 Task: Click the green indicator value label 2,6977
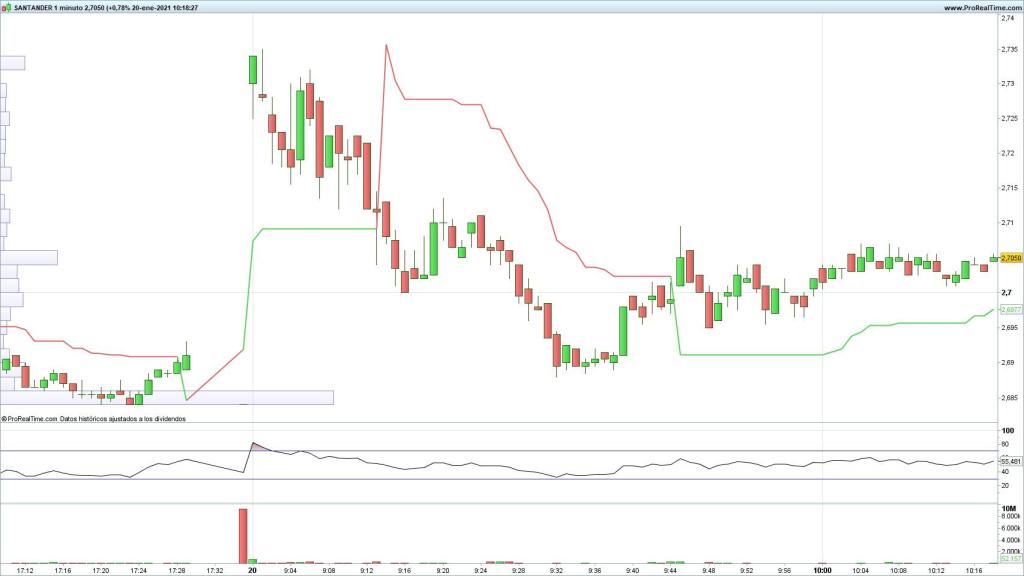[x=1010, y=310]
